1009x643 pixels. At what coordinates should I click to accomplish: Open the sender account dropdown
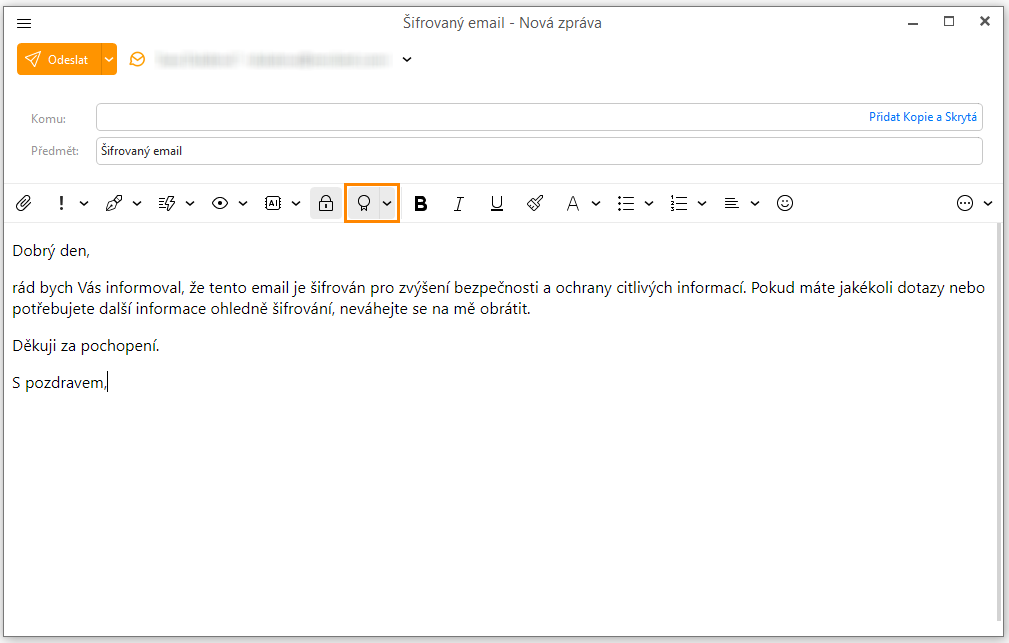[407, 60]
